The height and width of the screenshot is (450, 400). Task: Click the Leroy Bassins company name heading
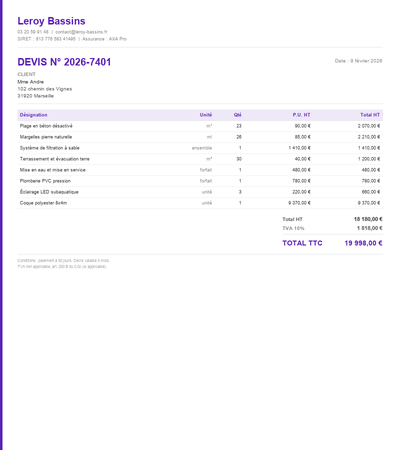(x=51, y=21)
